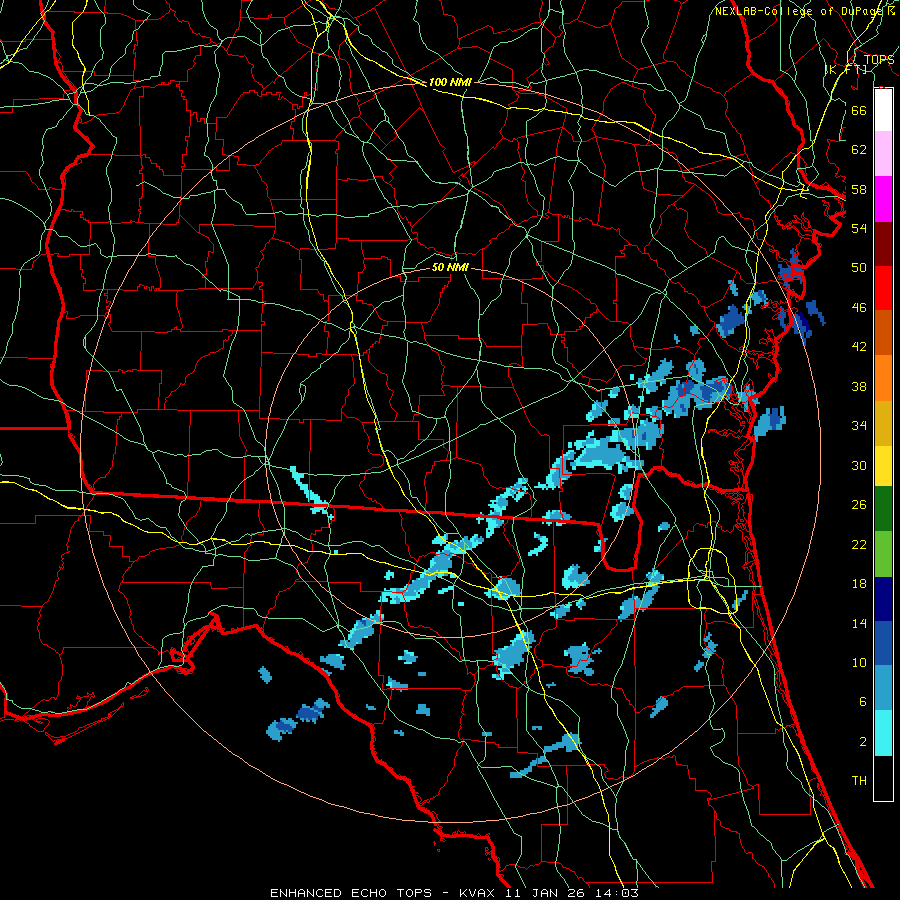Image resolution: width=900 pixels, height=900 pixels.
Task: Click the gold legend swatch
Action: (x=883, y=423)
